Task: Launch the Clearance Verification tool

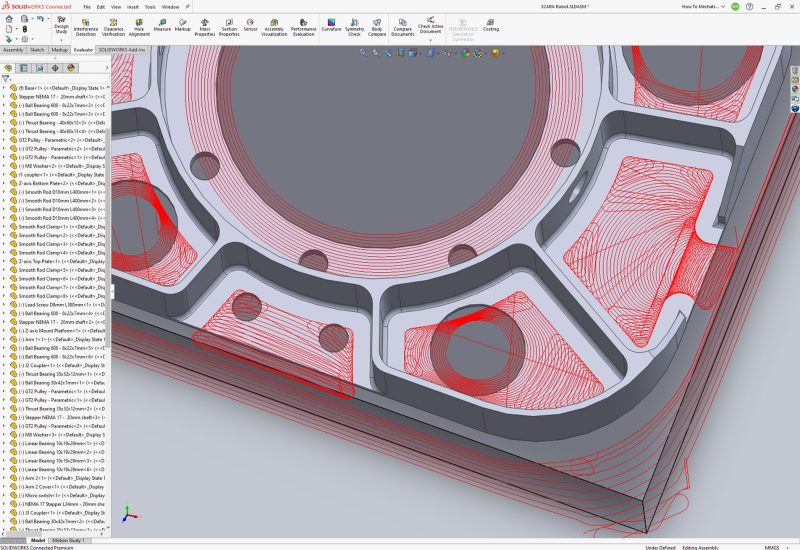Action: tap(113, 27)
